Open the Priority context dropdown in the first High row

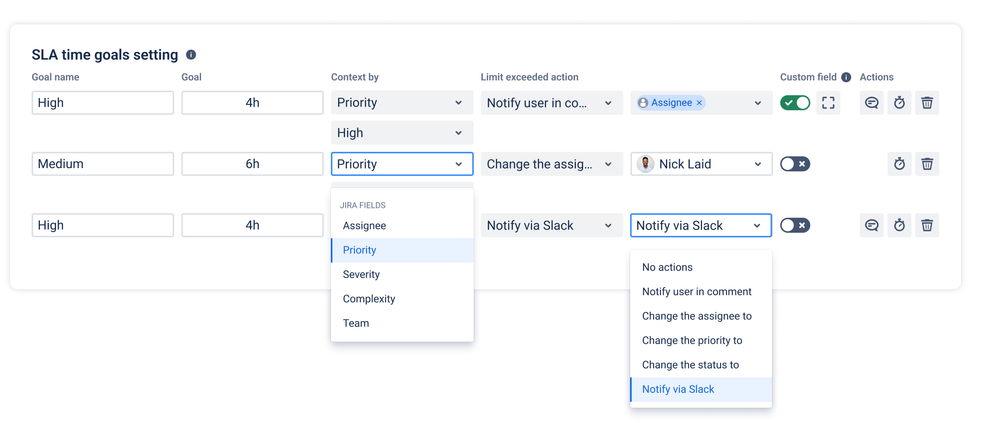(x=402, y=103)
